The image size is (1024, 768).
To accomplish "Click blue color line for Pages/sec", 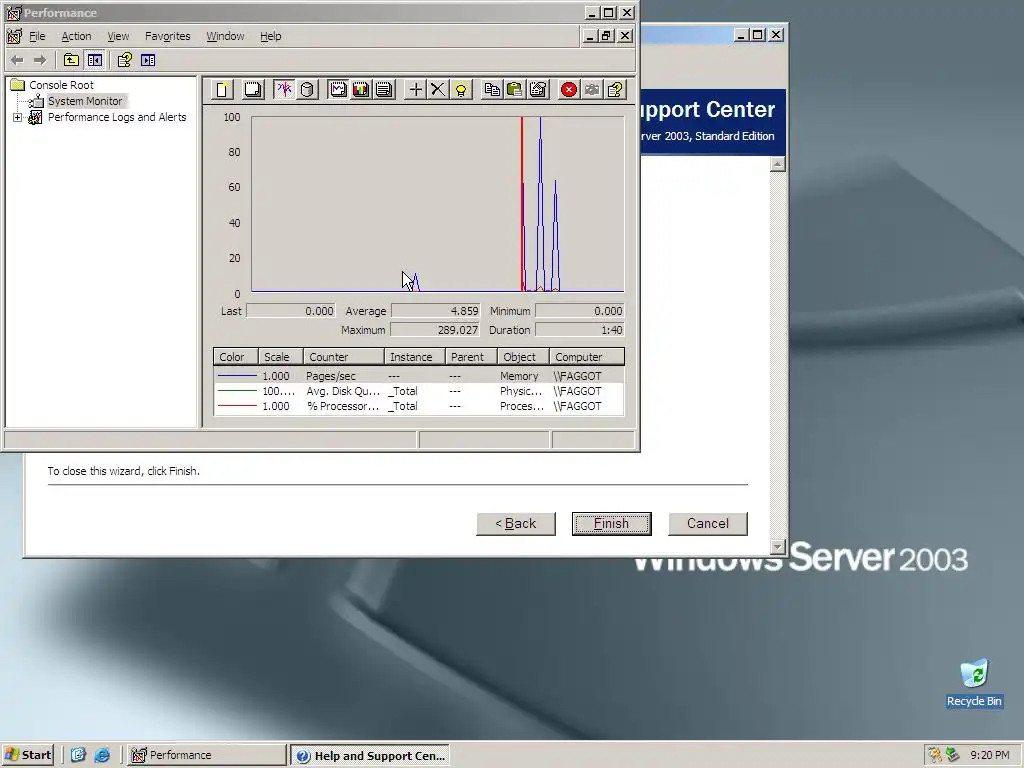I will [x=237, y=376].
